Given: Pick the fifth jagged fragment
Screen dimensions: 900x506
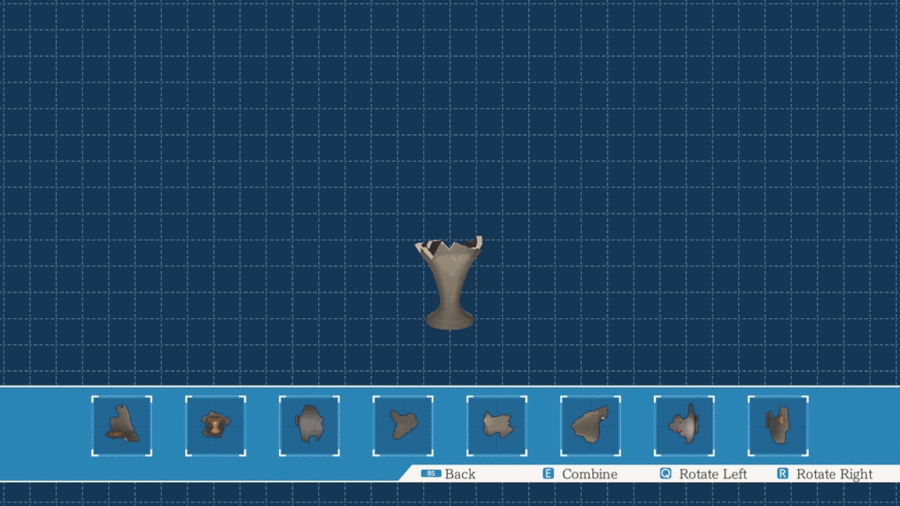Looking at the screenshot, I should point(496,426).
